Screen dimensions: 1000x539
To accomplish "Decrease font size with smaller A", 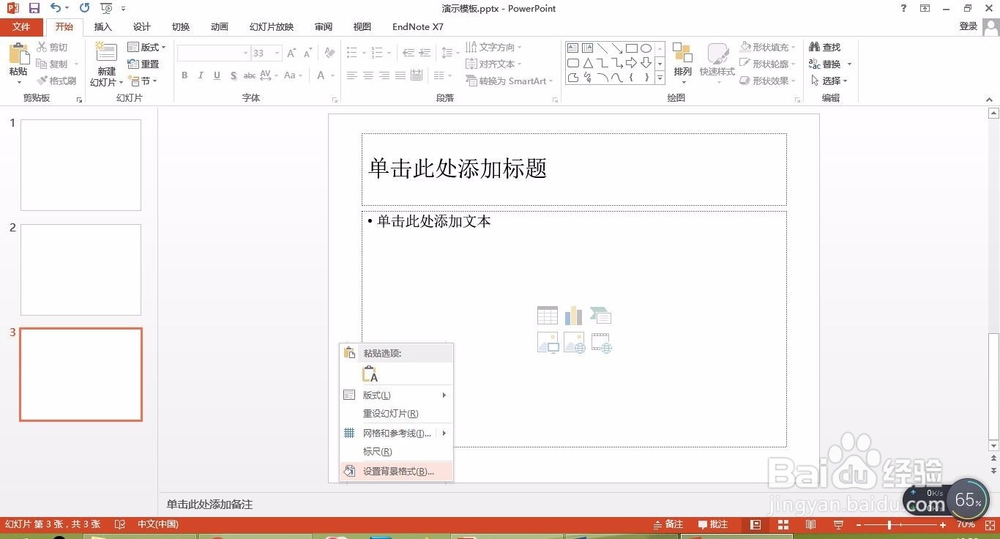I will [x=307, y=53].
